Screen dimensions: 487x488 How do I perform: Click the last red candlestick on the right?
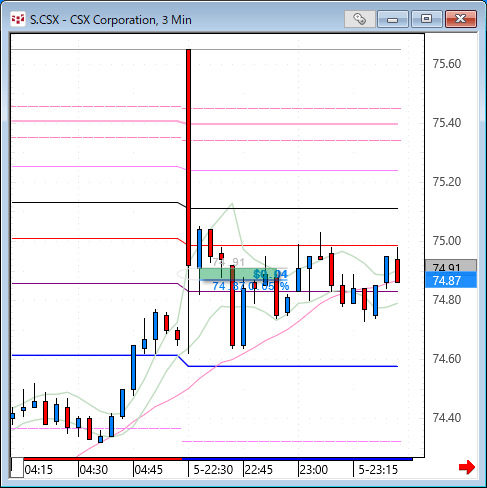397,271
